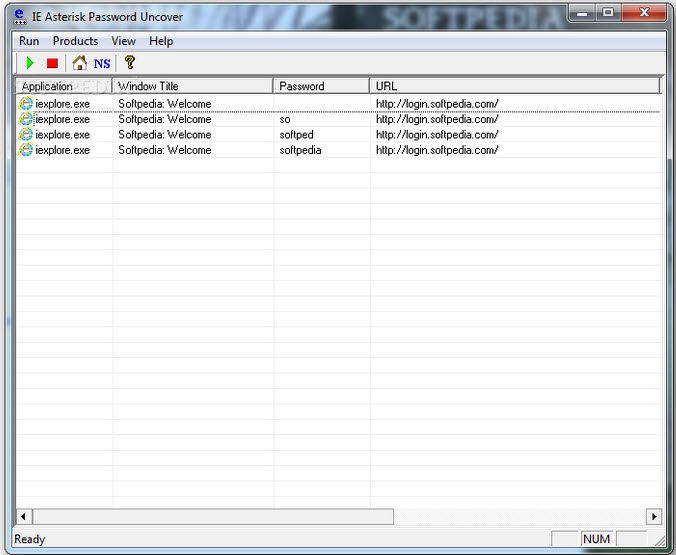
Task: Minimize the IE Asterisk Password Uncover window
Action: (582, 13)
